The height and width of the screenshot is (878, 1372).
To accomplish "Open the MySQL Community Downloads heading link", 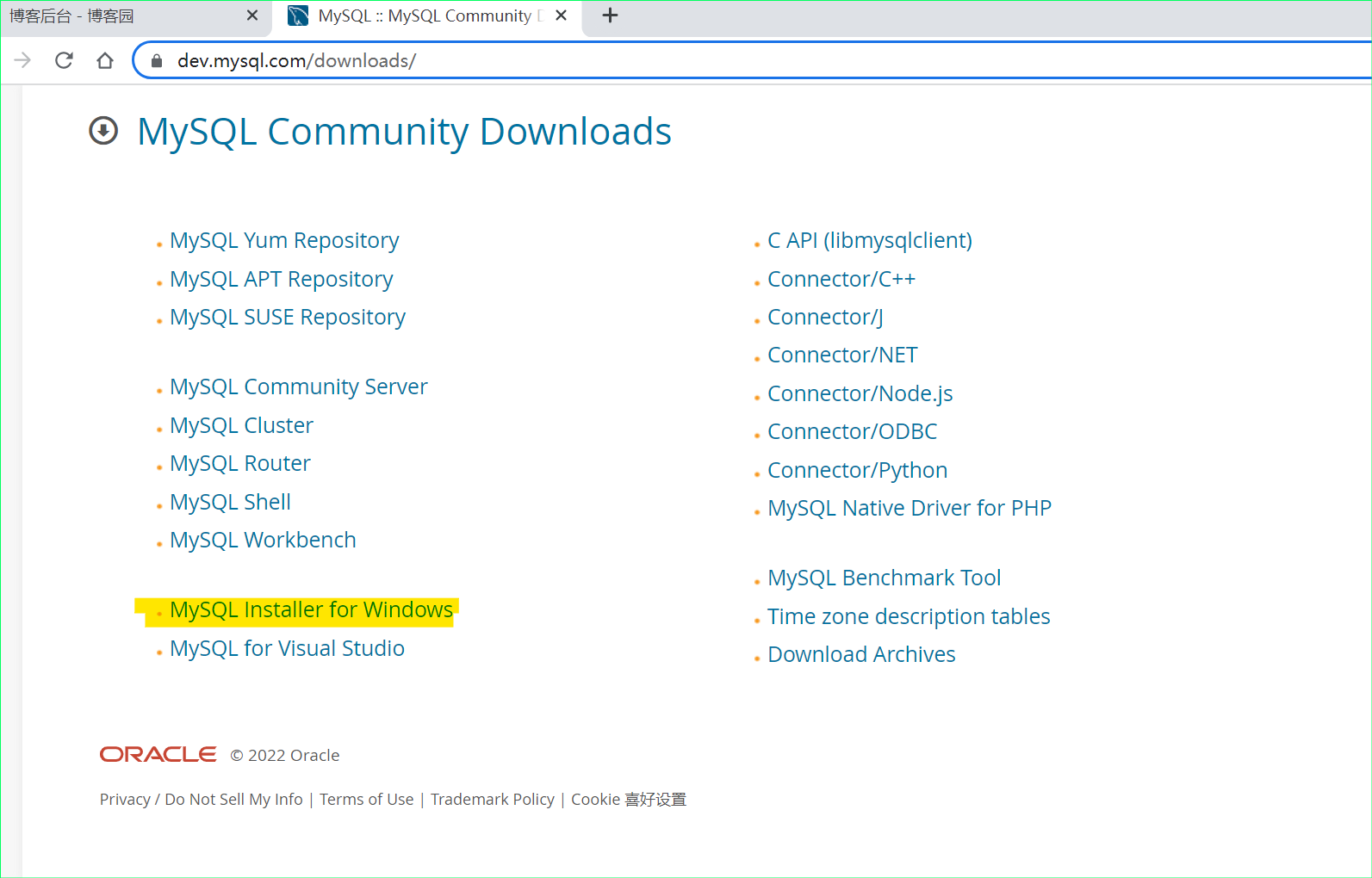I will (404, 132).
